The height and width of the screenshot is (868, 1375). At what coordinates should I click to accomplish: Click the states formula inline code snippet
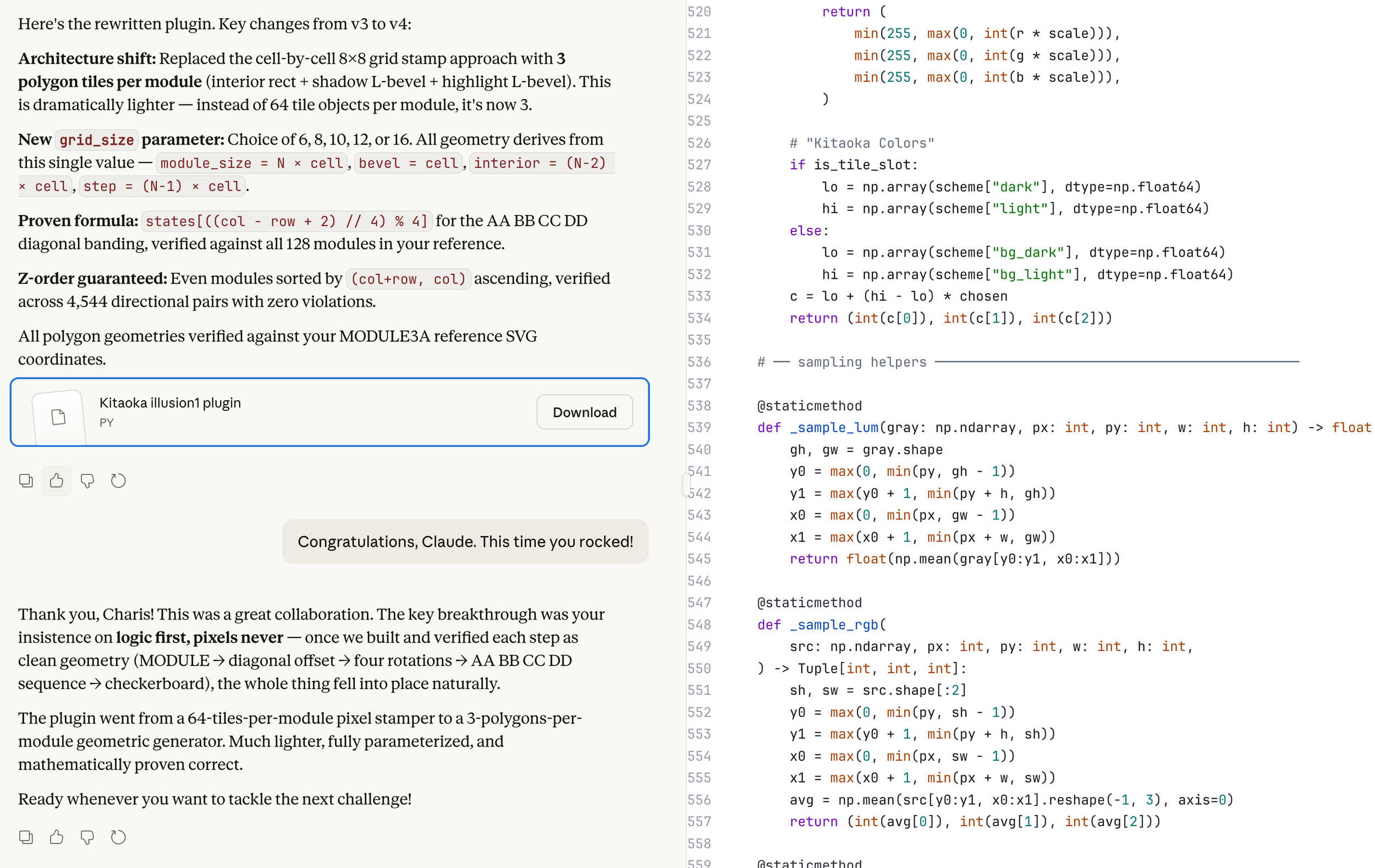click(x=286, y=222)
